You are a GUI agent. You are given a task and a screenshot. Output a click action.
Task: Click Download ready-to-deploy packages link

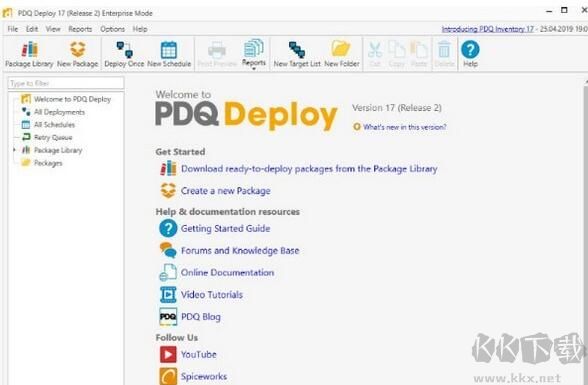[309, 169]
